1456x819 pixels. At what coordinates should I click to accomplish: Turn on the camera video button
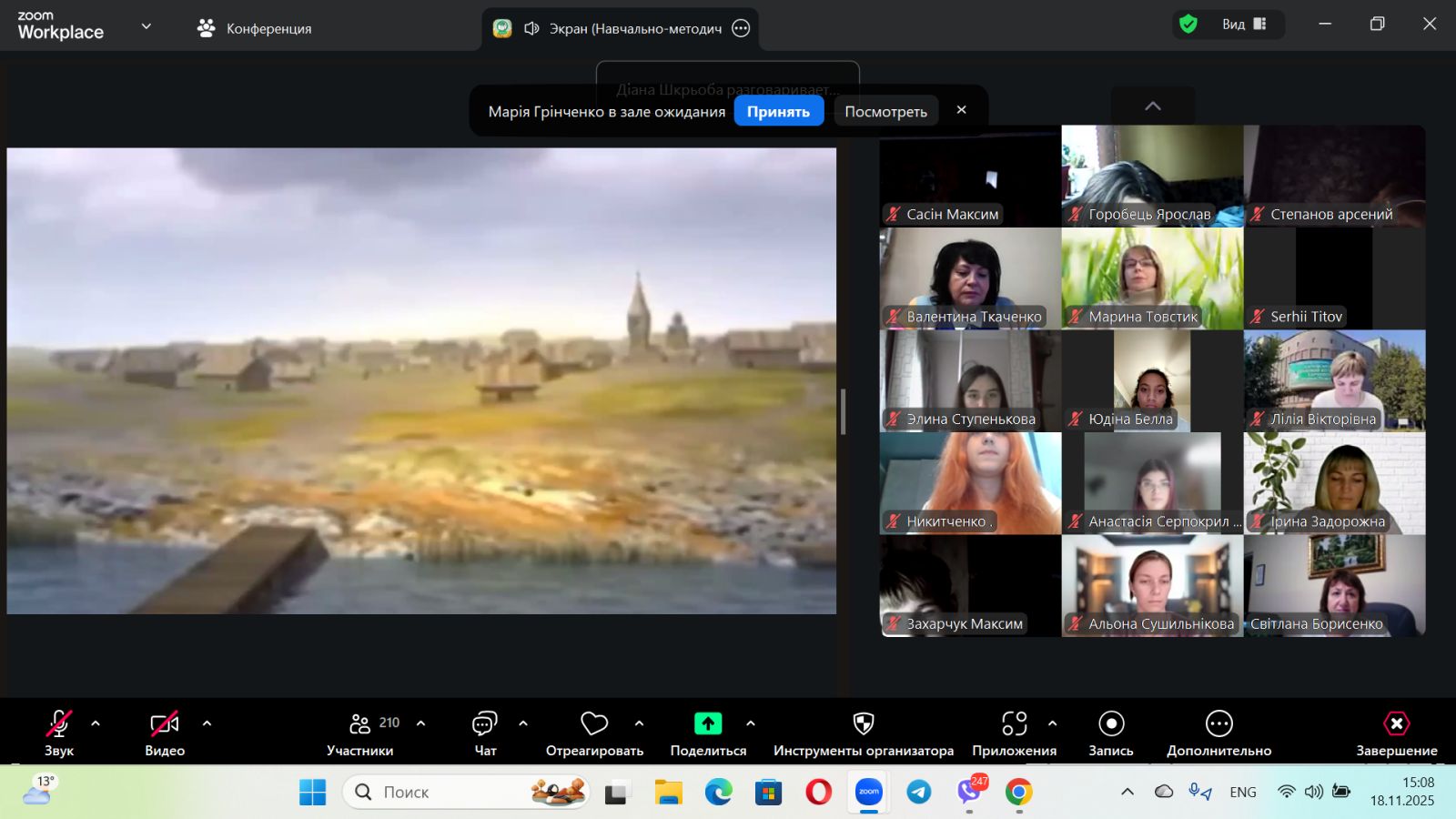coord(165,724)
